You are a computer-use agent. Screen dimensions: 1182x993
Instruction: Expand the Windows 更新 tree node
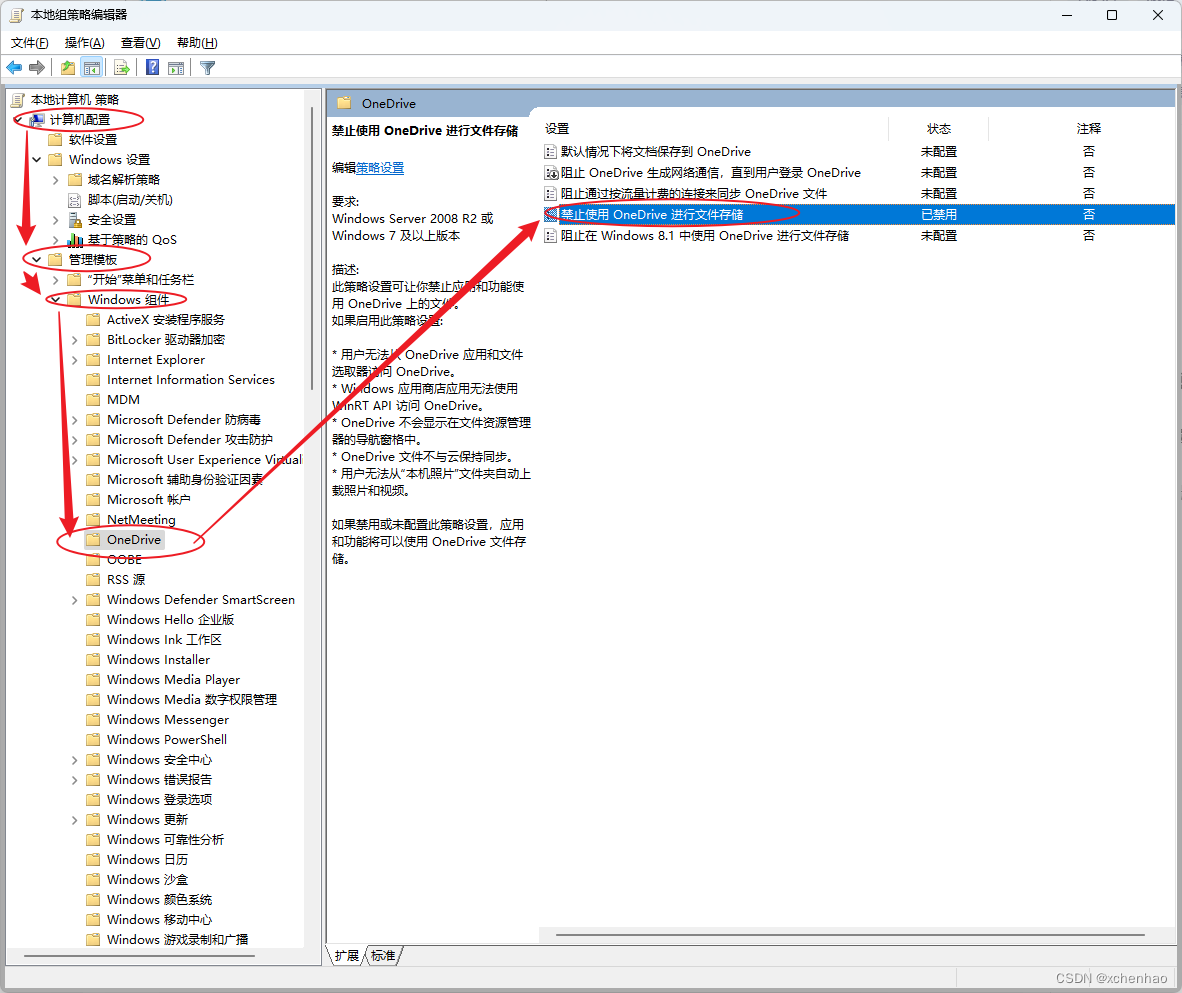click(75, 820)
